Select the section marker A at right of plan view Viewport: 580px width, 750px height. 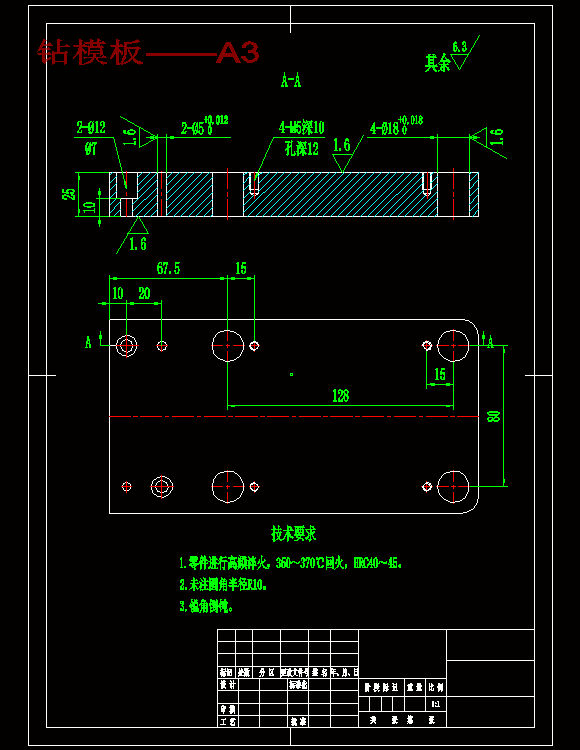491,342
